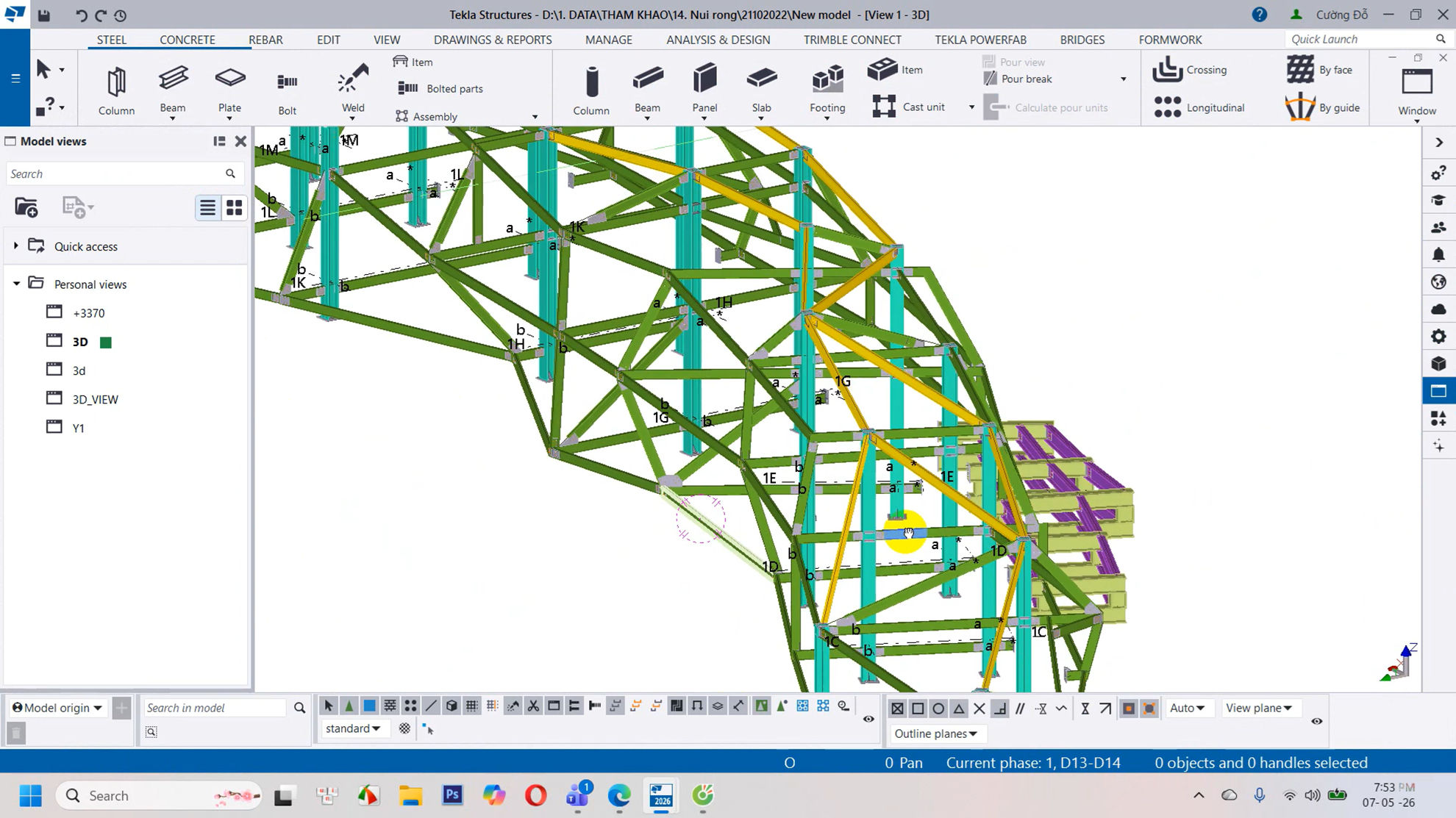
Task: Open the 3D_VIEW view
Action: (95, 399)
